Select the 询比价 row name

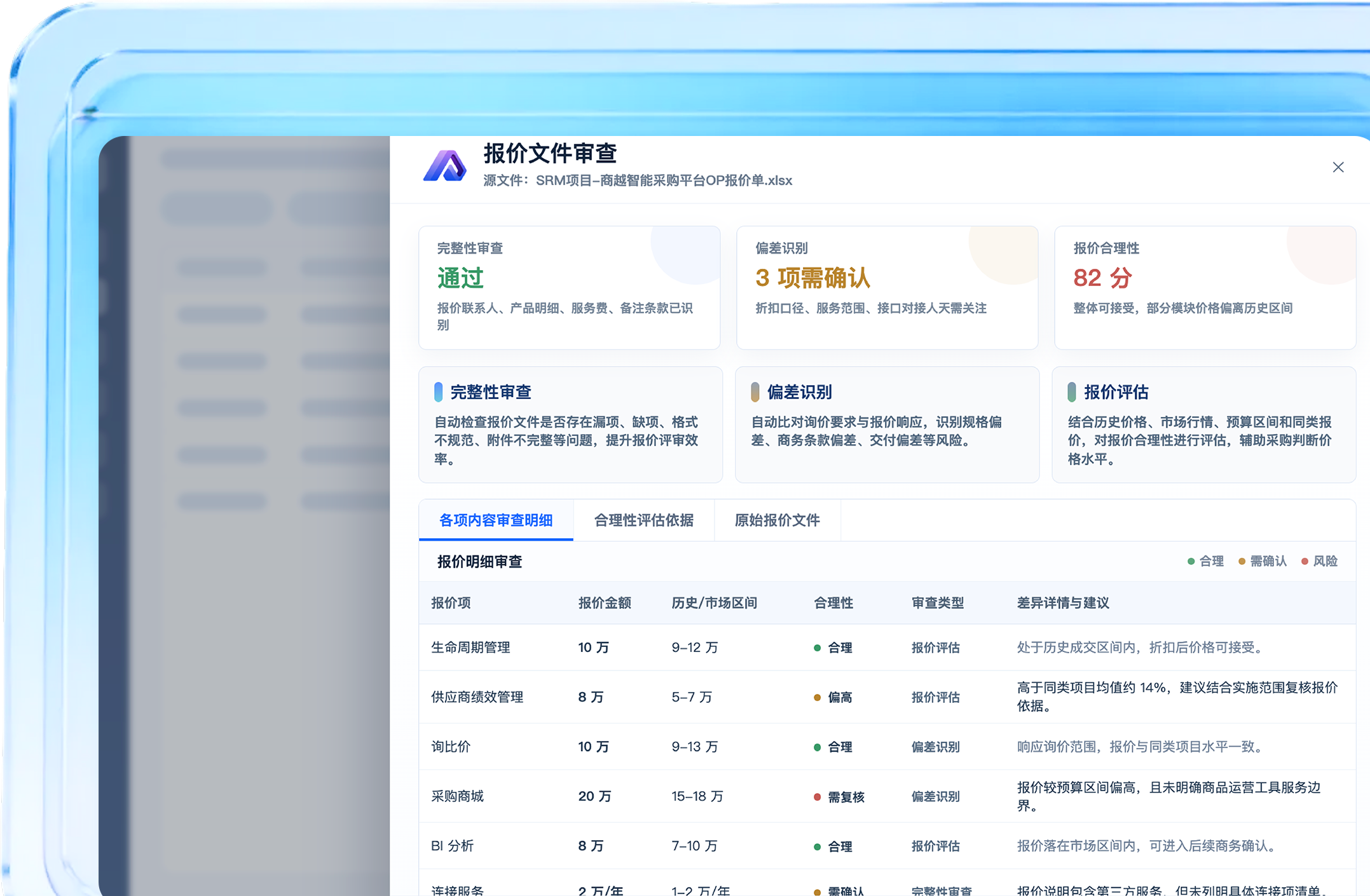(x=451, y=746)
